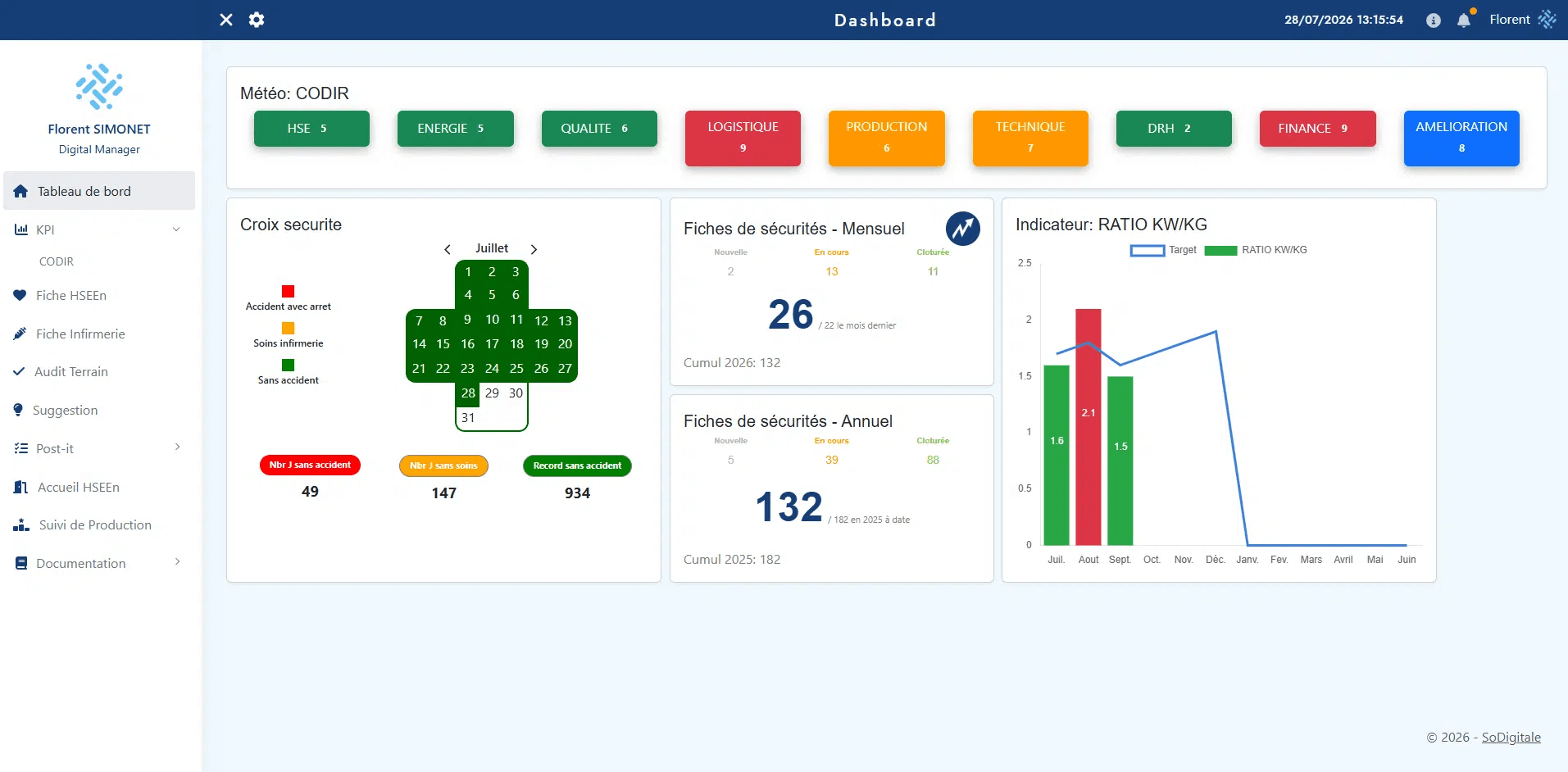Click the book icon beside Documentation
Image resolution: width=1568 pixels, height=772 pixels.
coord(21,563)
